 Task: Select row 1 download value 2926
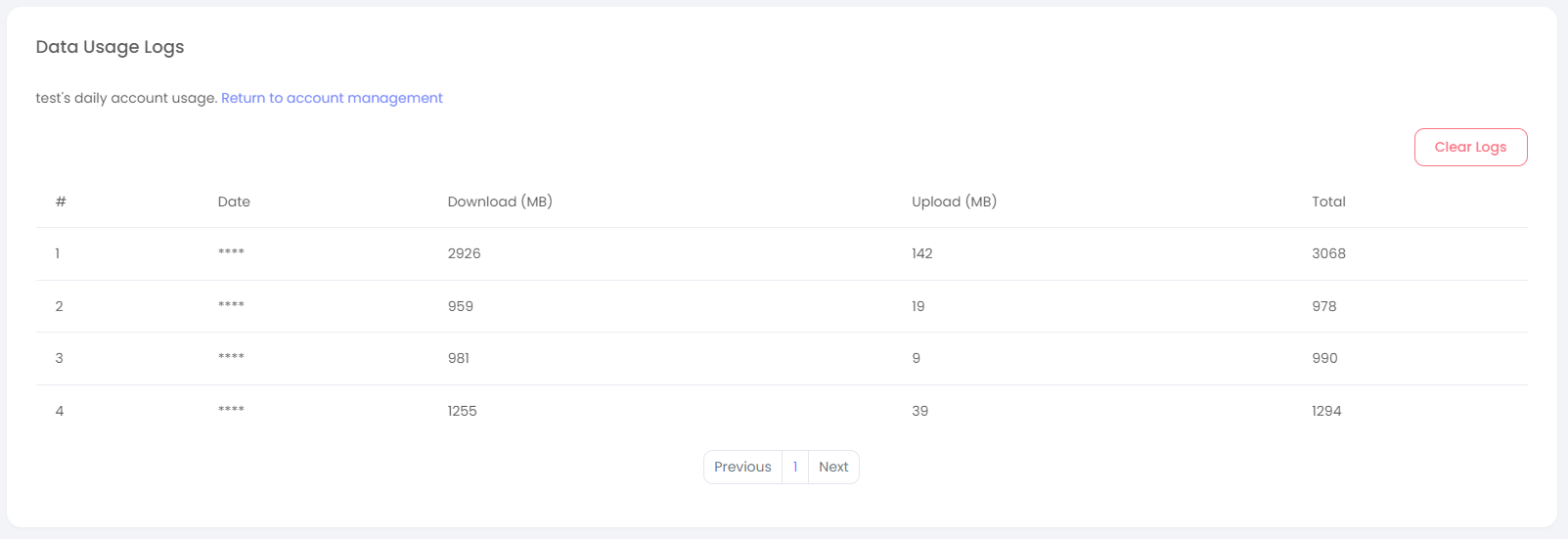pyautogui.click(x=464, y=253)
